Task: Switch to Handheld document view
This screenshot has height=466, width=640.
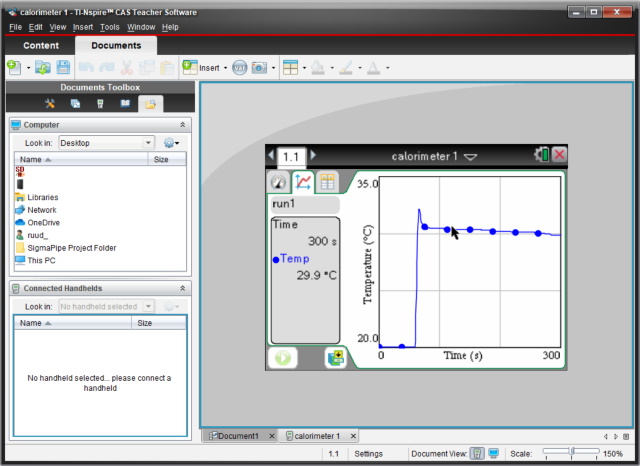Action: click(x=477, y=453)
